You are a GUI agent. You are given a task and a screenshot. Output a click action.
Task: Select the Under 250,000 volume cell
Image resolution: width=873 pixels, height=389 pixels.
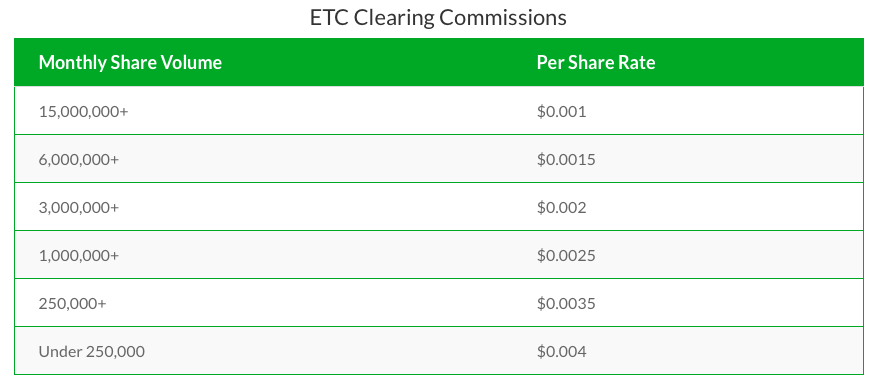92,351
